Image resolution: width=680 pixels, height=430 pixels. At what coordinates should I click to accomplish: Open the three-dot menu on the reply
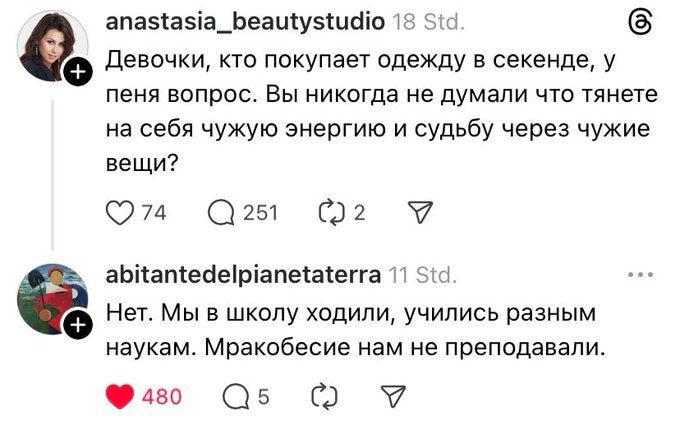639,274
